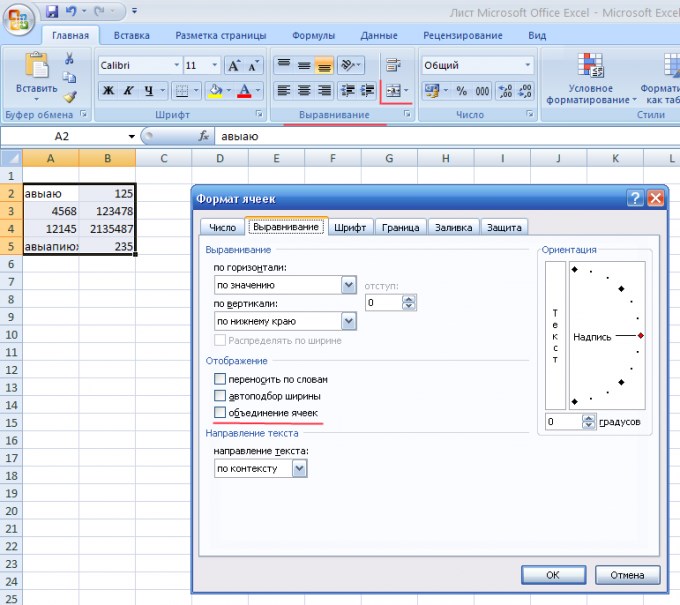Open the Формулы ribbon tab
This screenshot has width=680, height=605.
click(x=313, y=36)
